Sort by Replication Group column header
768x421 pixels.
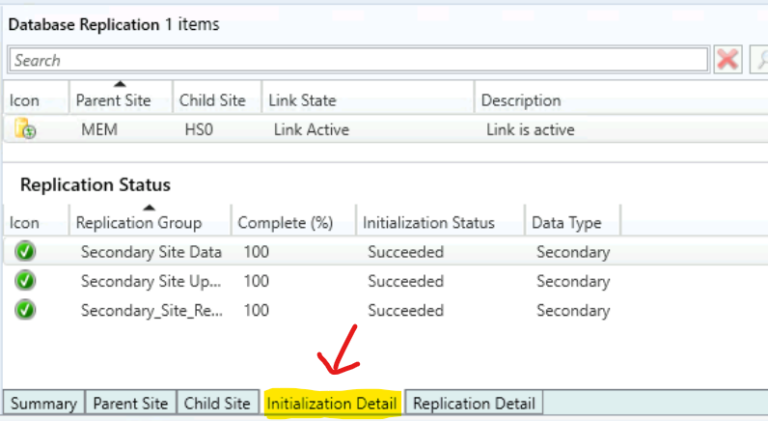[138, 223]
